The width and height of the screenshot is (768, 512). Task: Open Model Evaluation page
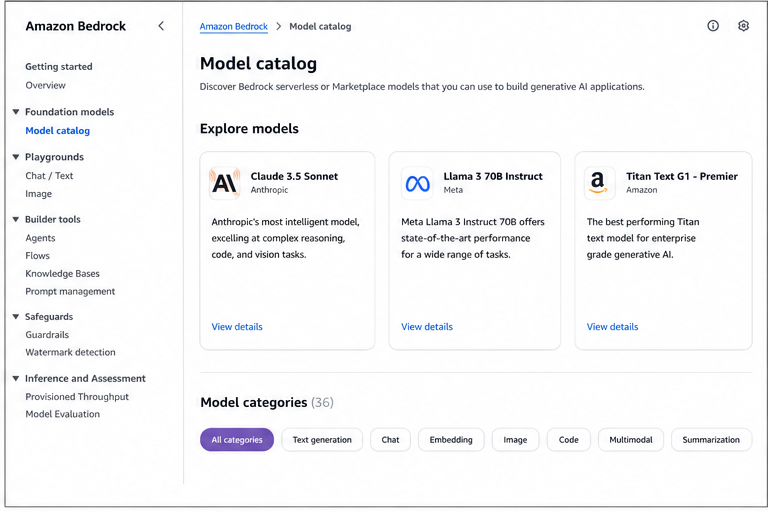coord(63,414)
